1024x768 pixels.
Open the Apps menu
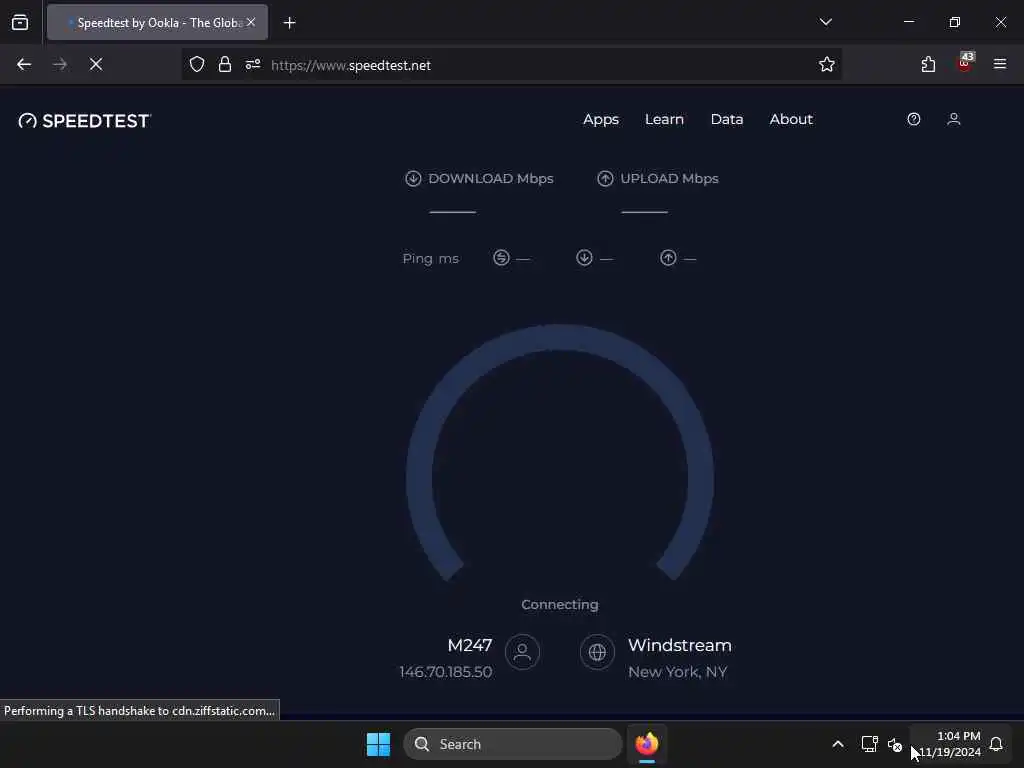[x=601, y=120]
